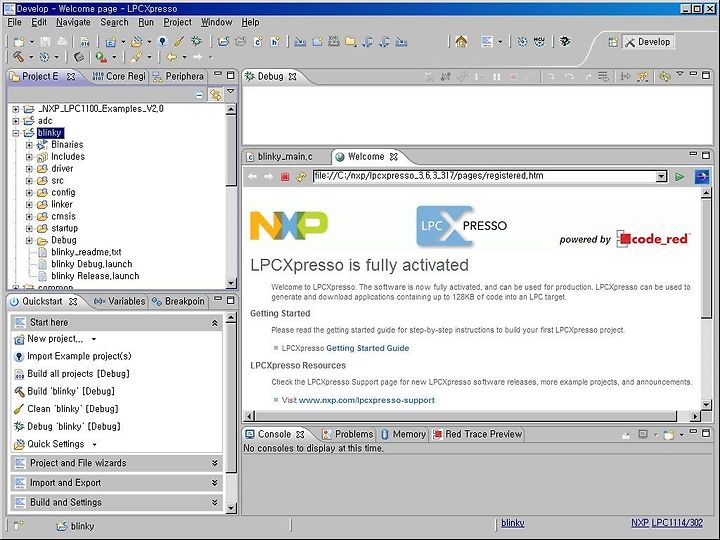Click the Refresh icon in Welcome browser

click(301, 177)
